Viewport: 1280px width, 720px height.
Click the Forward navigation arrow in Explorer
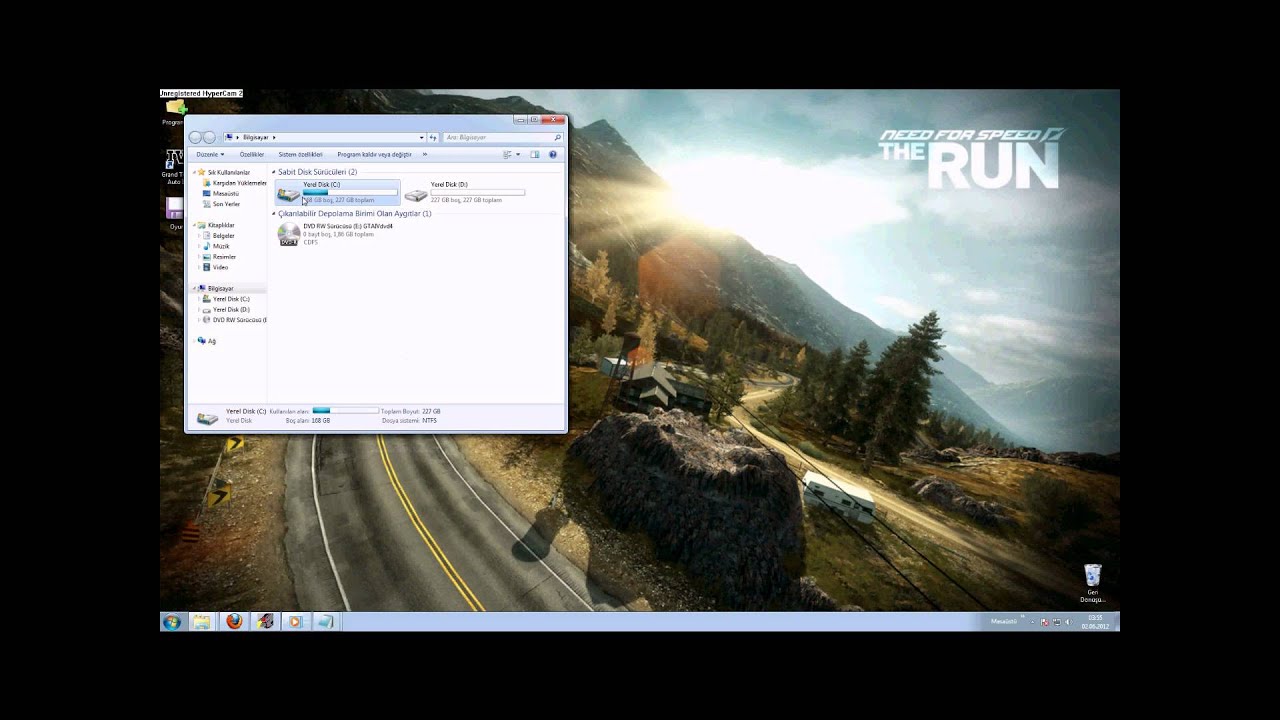point(209,137)
